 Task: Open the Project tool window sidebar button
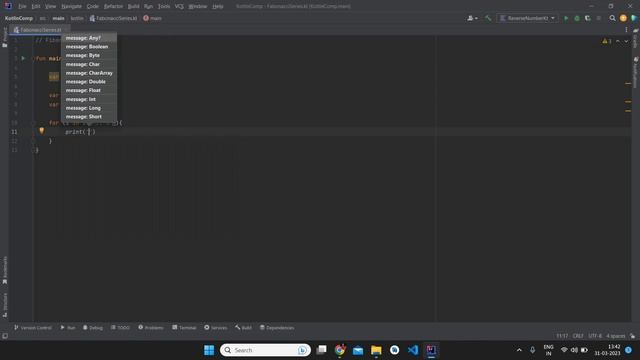point(4,38)
